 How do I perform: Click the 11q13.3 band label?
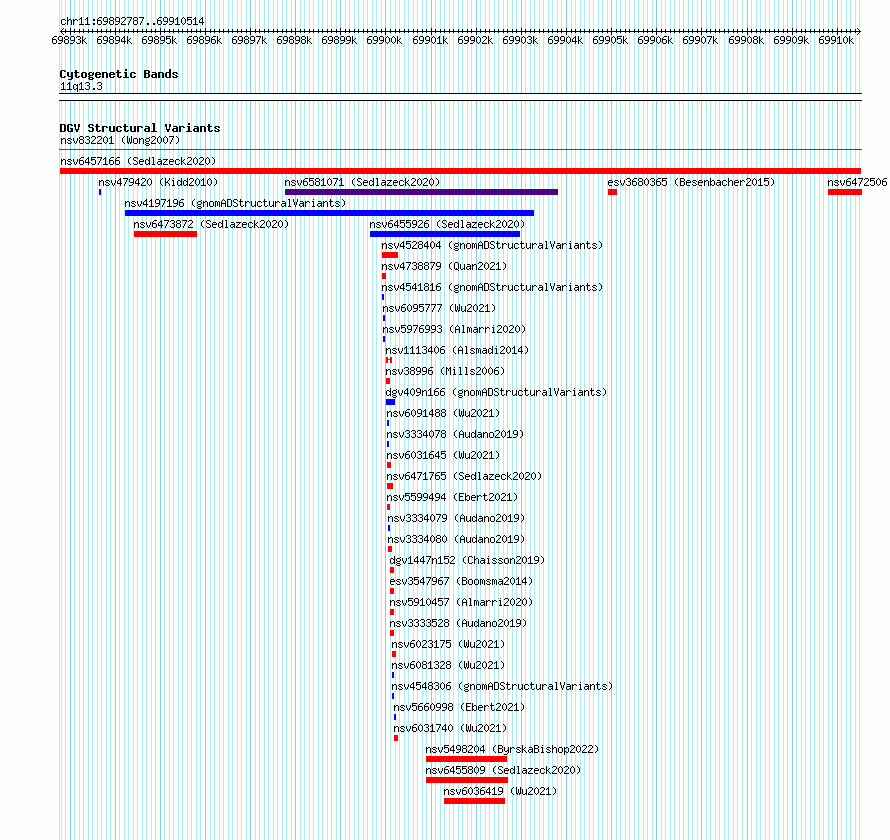(x=81, y=87)
